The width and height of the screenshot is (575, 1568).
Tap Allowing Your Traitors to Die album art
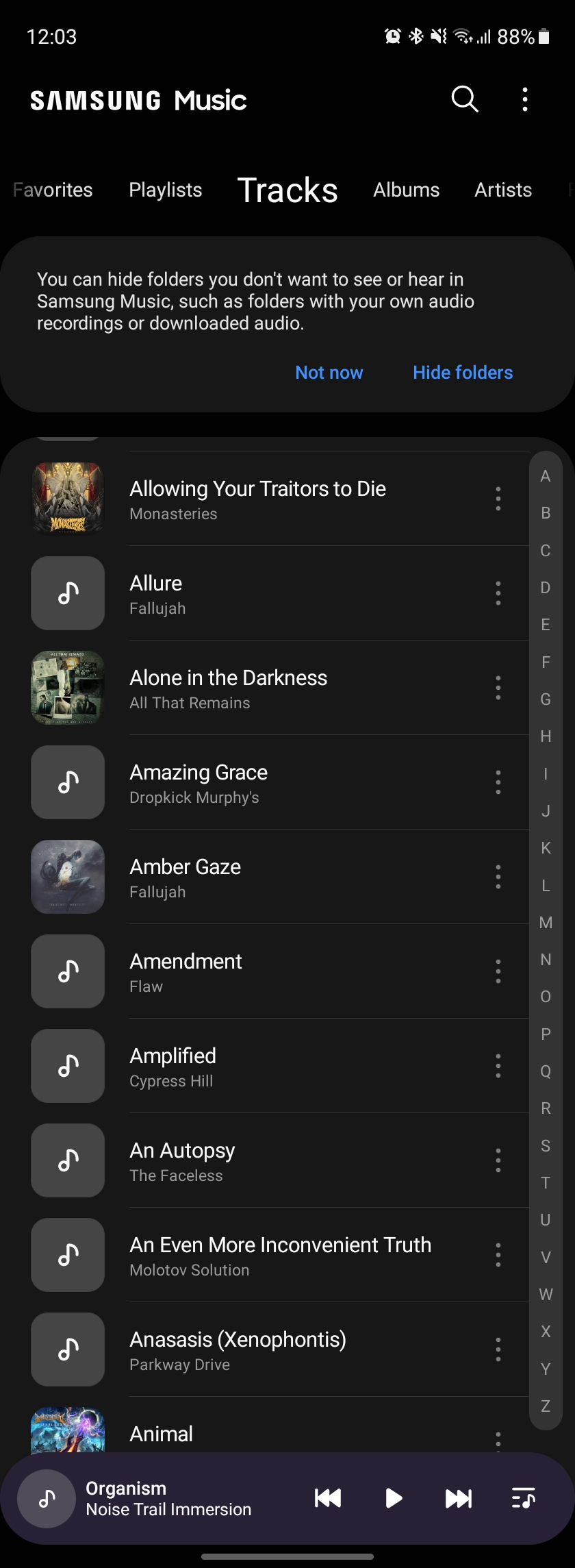click(68, 499)
